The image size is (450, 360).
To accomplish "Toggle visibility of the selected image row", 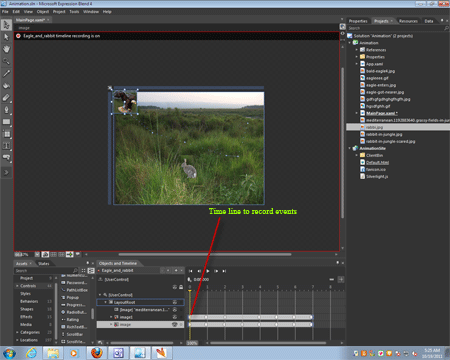I will pyautogui.click(x=174, y=324).
